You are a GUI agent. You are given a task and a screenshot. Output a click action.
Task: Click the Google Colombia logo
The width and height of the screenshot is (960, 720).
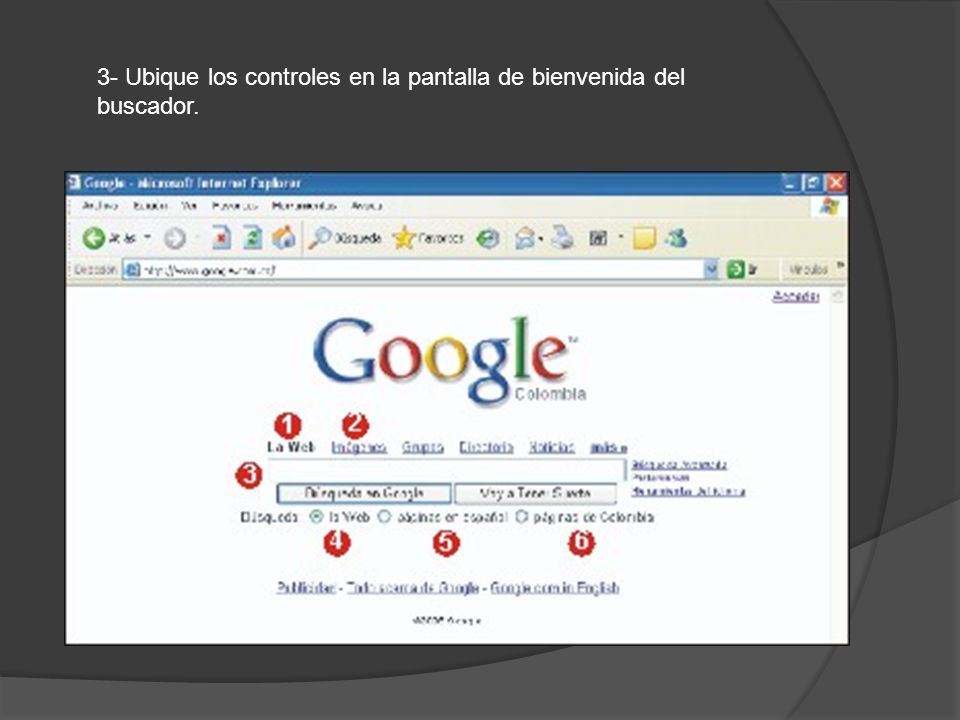coord(449,361)
